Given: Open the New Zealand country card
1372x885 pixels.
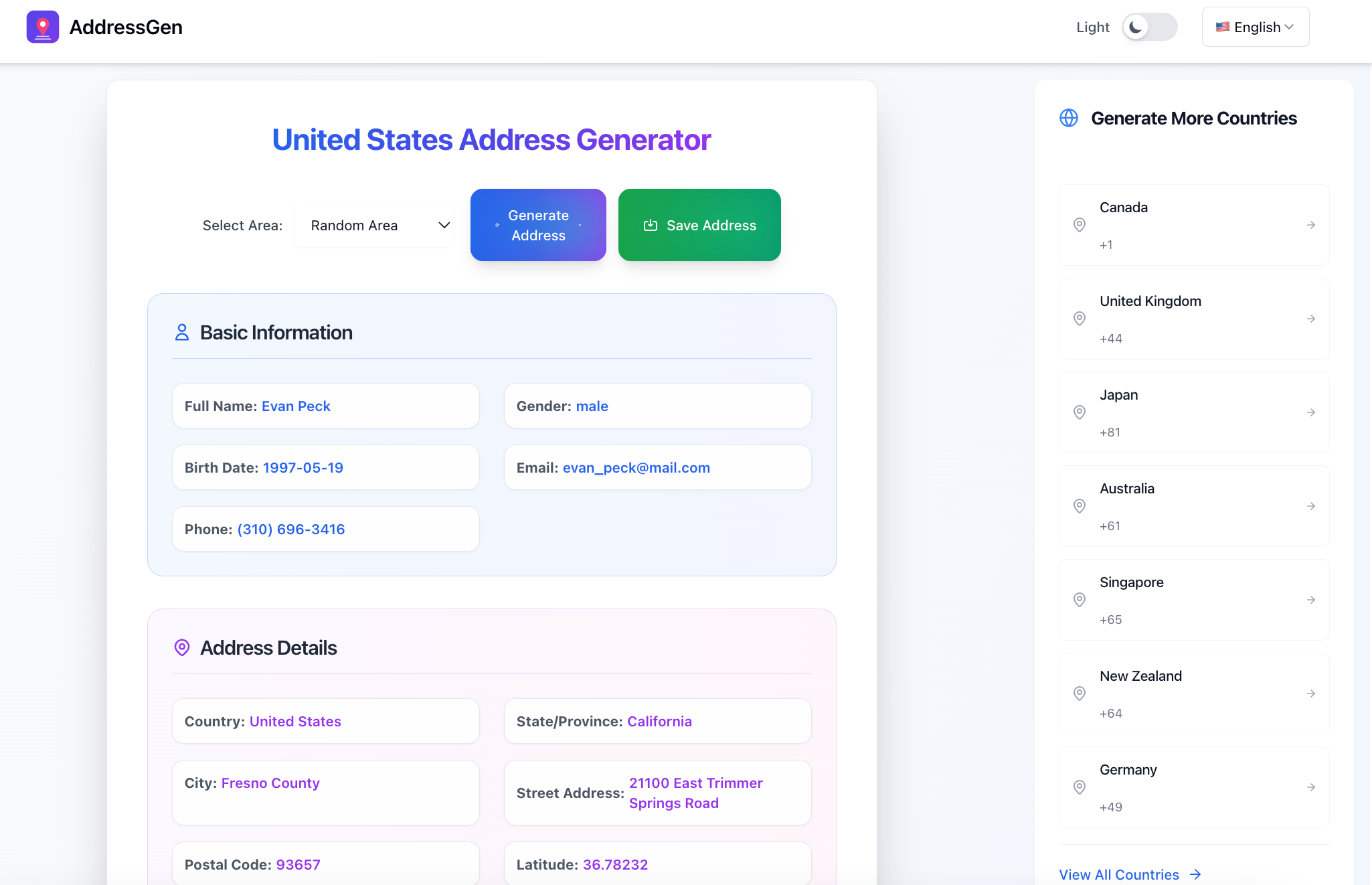Looking at the screenshot, I should (1194, 694).
